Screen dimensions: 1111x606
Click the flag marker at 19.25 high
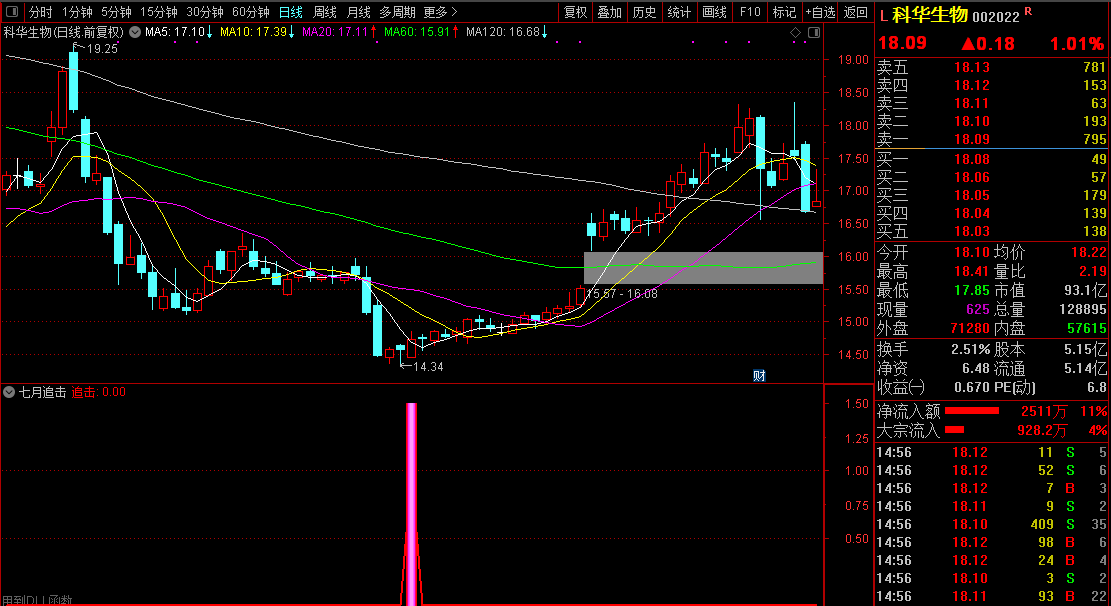point(78,48)
